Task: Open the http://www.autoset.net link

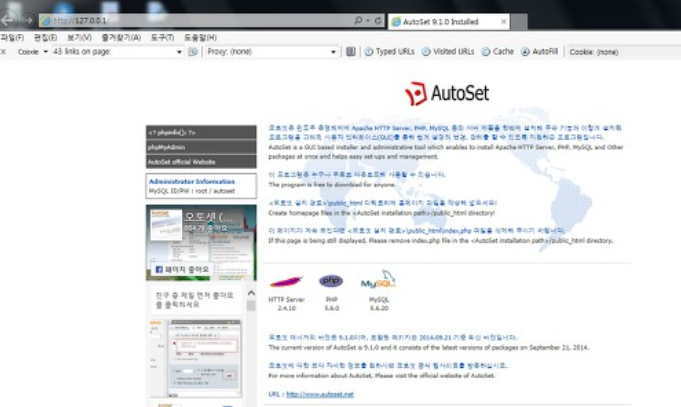Action: (320, 394)
